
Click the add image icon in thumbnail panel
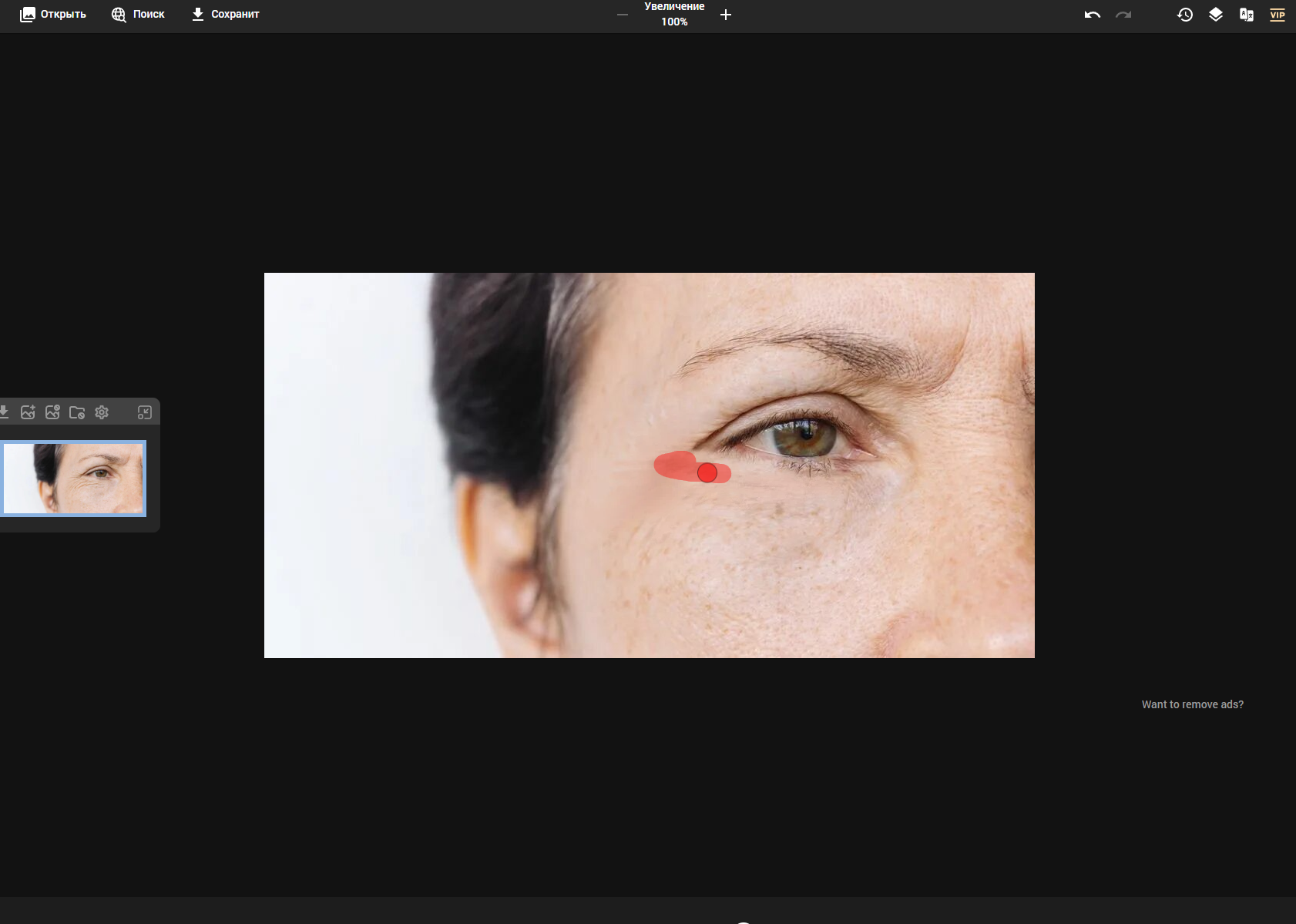[28, 412]
